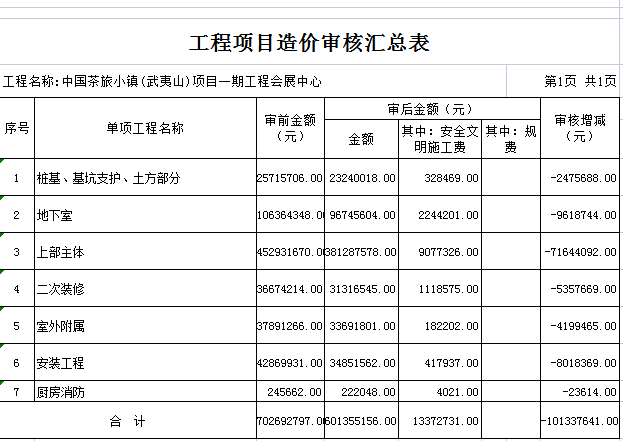Select the 审核增减（元） header cell
The width and height of the screenshot is (623, 441).
pos(580,128)
